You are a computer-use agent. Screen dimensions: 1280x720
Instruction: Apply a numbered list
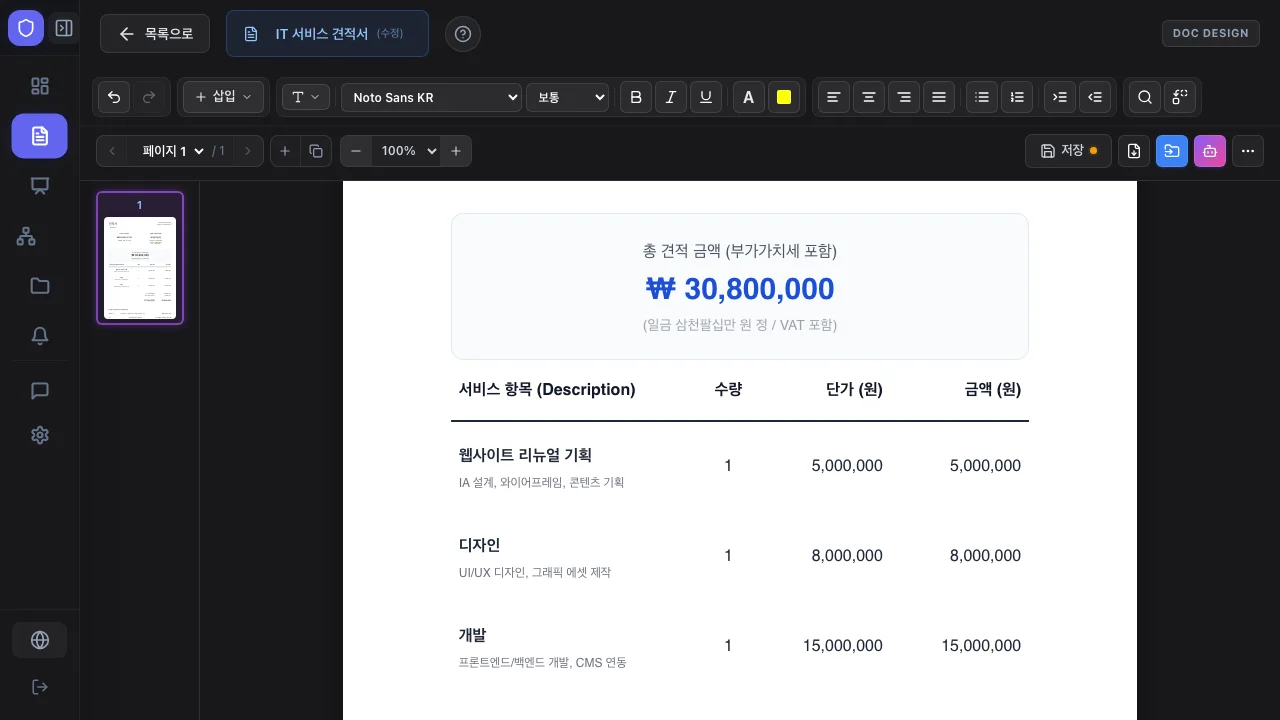(x=1017, y=97)
